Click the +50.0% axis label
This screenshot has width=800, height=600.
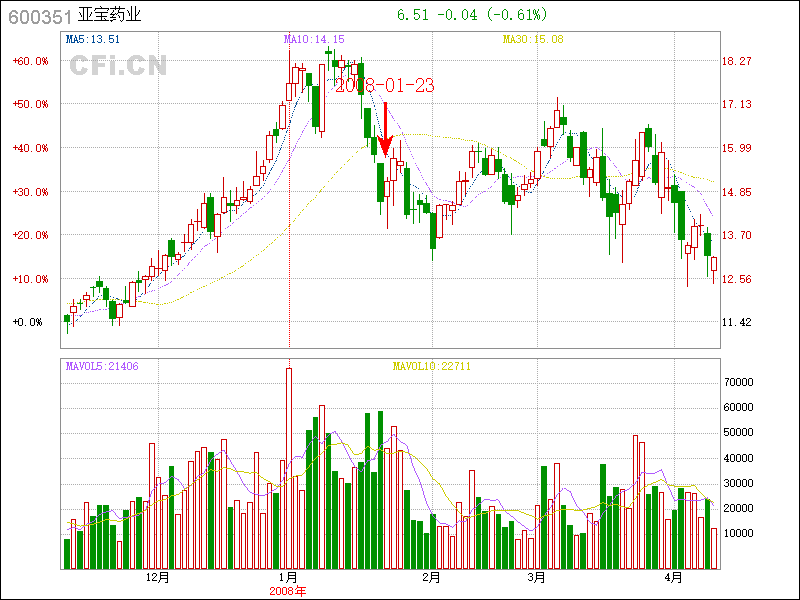(30, 104)
